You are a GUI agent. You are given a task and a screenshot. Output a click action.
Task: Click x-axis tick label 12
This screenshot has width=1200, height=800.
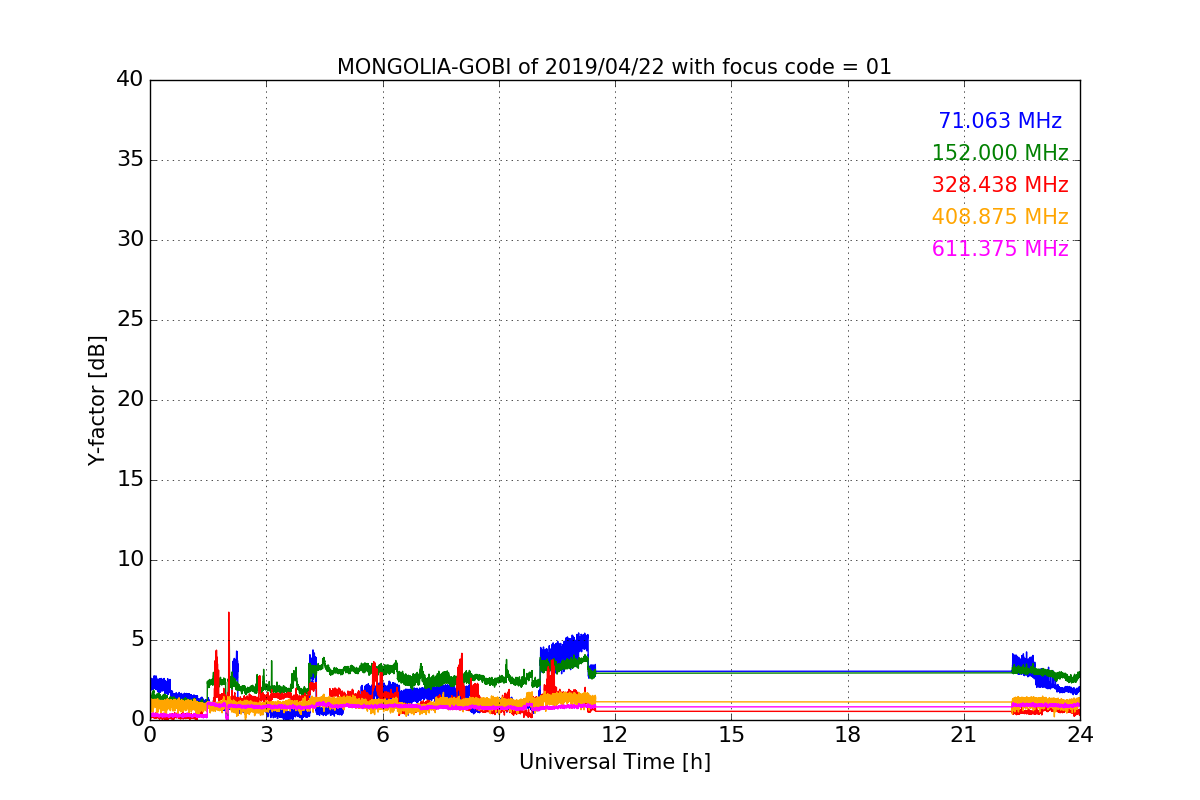point(615,734)
